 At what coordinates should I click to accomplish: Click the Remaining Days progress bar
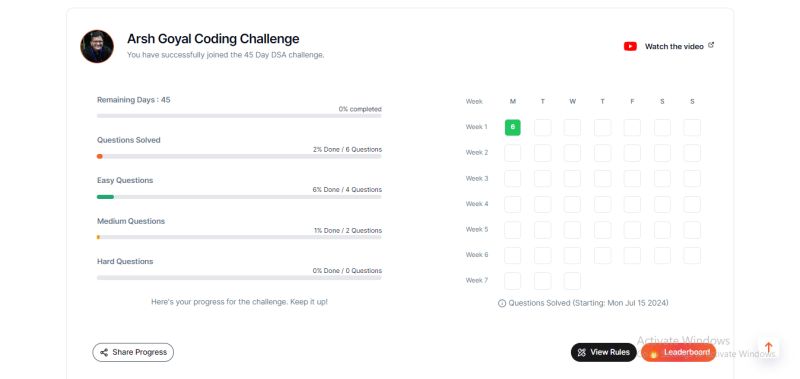(239, 116)
